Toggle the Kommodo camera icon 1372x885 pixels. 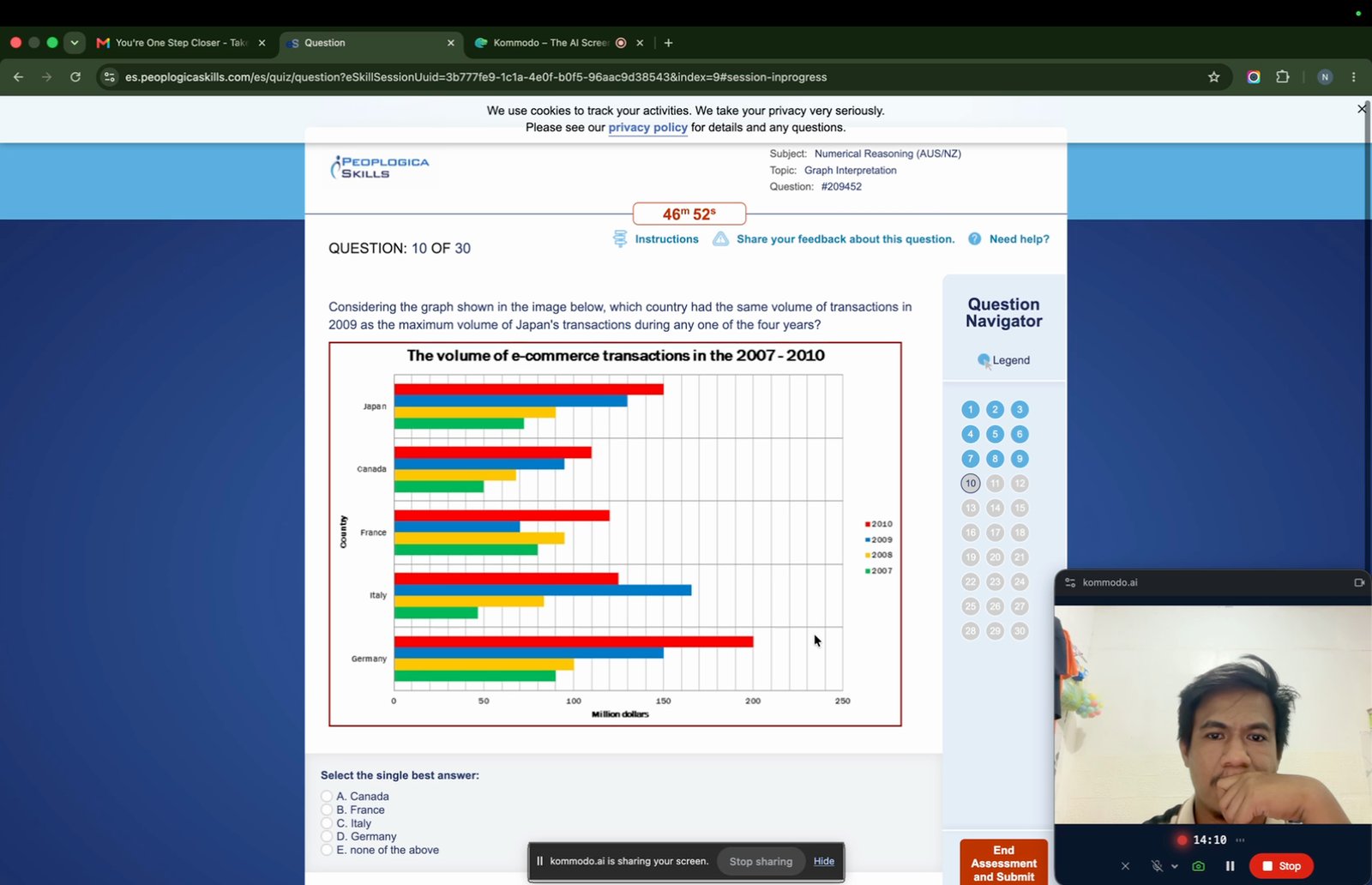click(x=1198, y=866)
